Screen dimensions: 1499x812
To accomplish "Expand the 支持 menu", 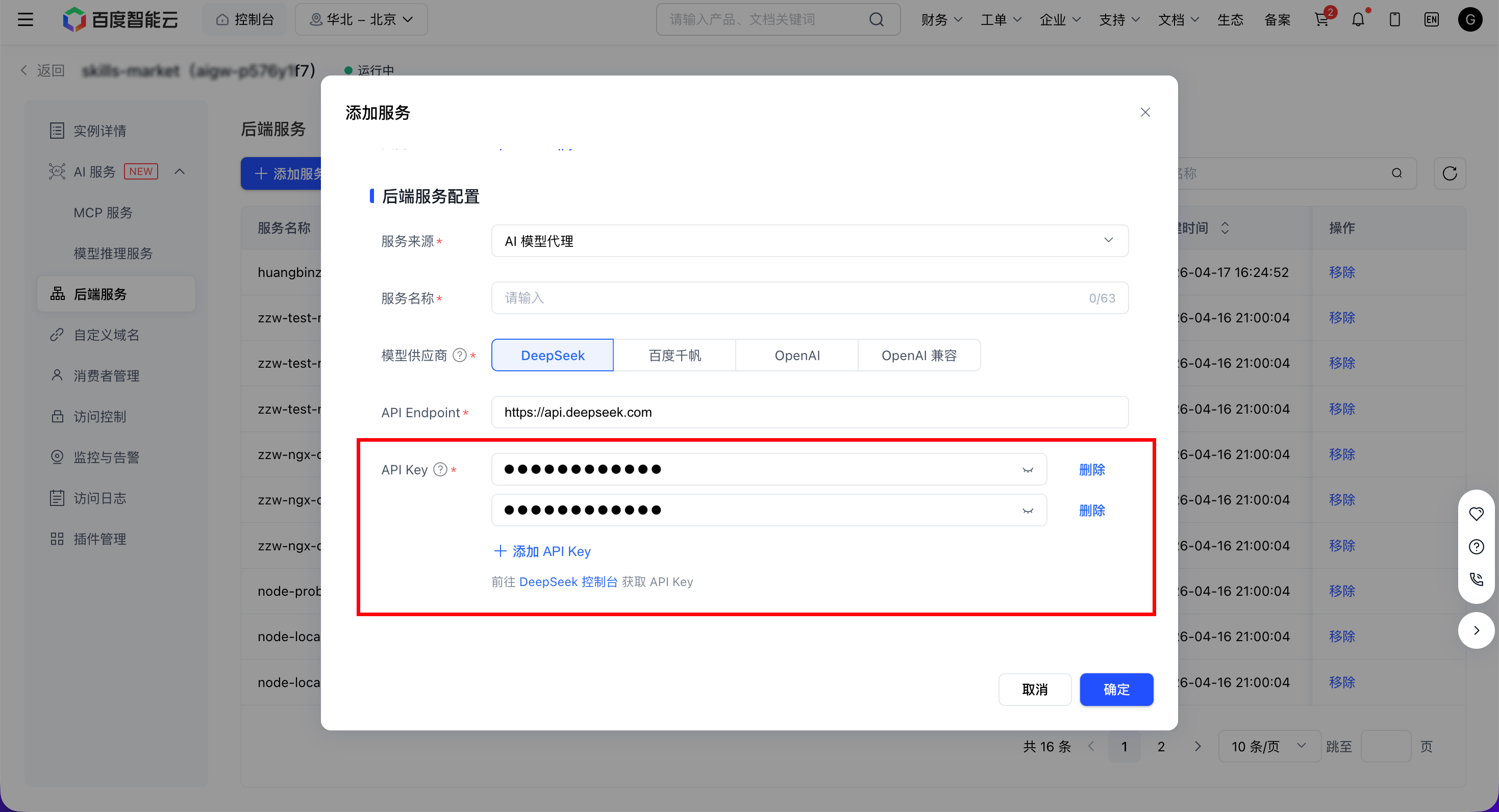I will click(1119, 20).
